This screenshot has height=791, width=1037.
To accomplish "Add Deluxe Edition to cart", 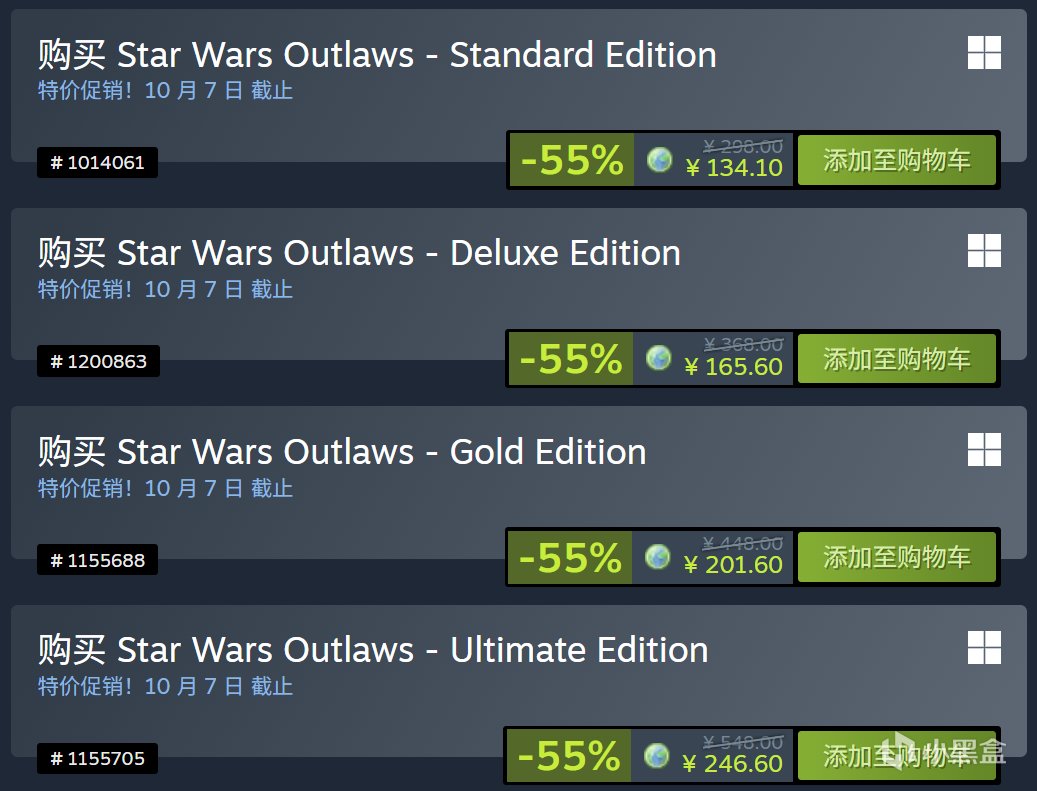I will point(897,359).
